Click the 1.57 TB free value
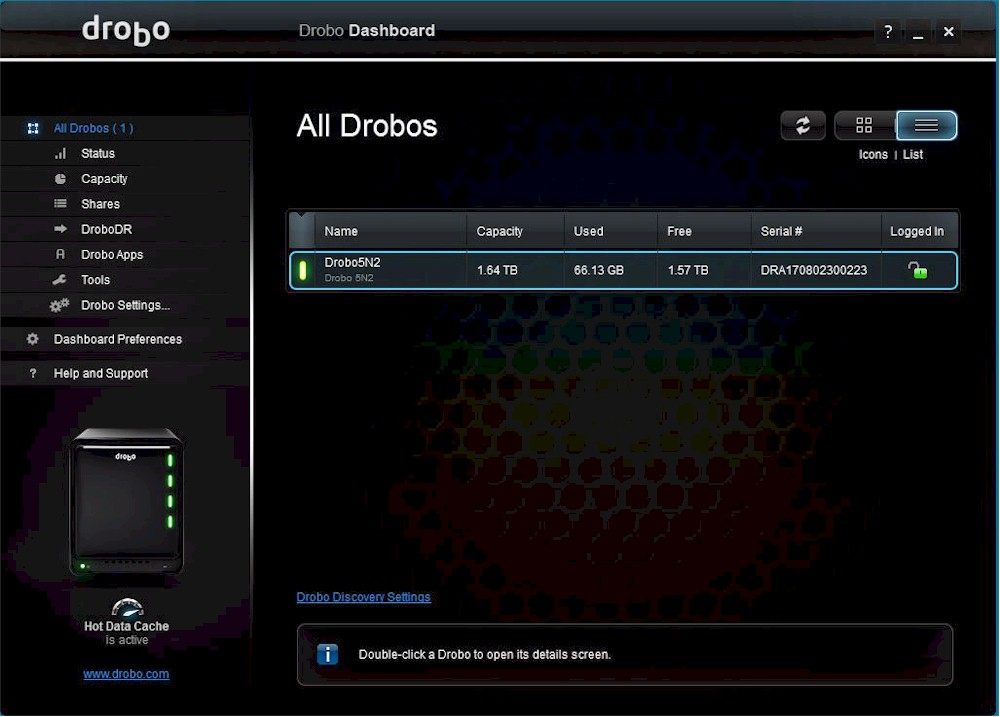This screenshot has height=717, width=1000. 688,270
